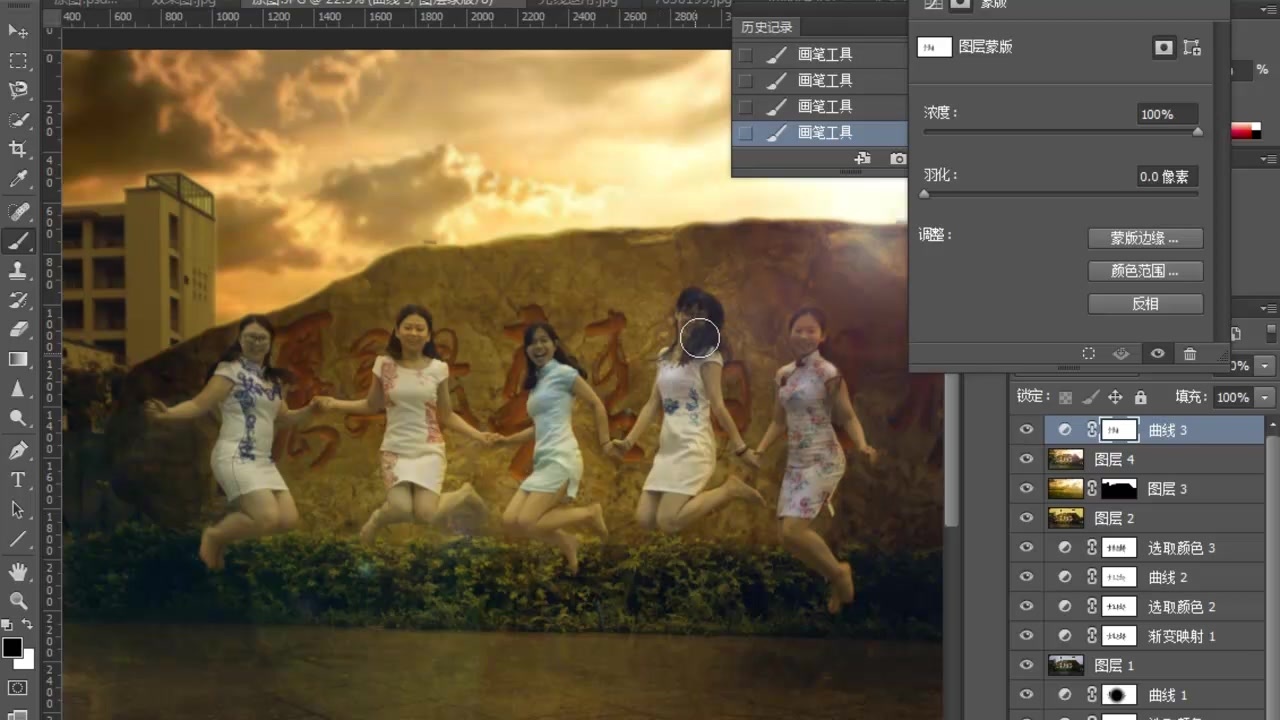Select the 图层 2 layer thumbnail
The image size is (1280, 720).
point(1066,518)
